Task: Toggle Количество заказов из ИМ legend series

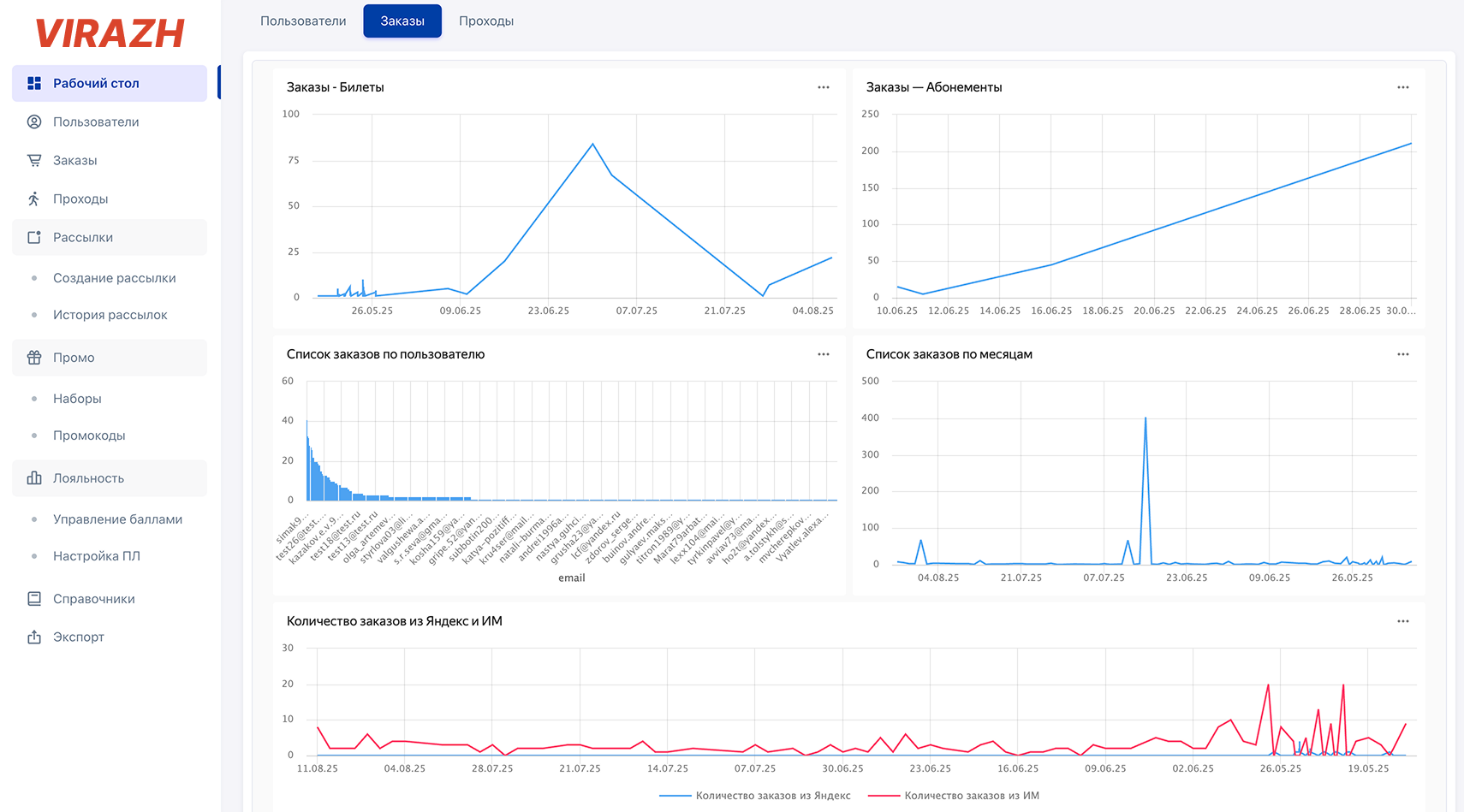Action: click(x=954, y=796)
